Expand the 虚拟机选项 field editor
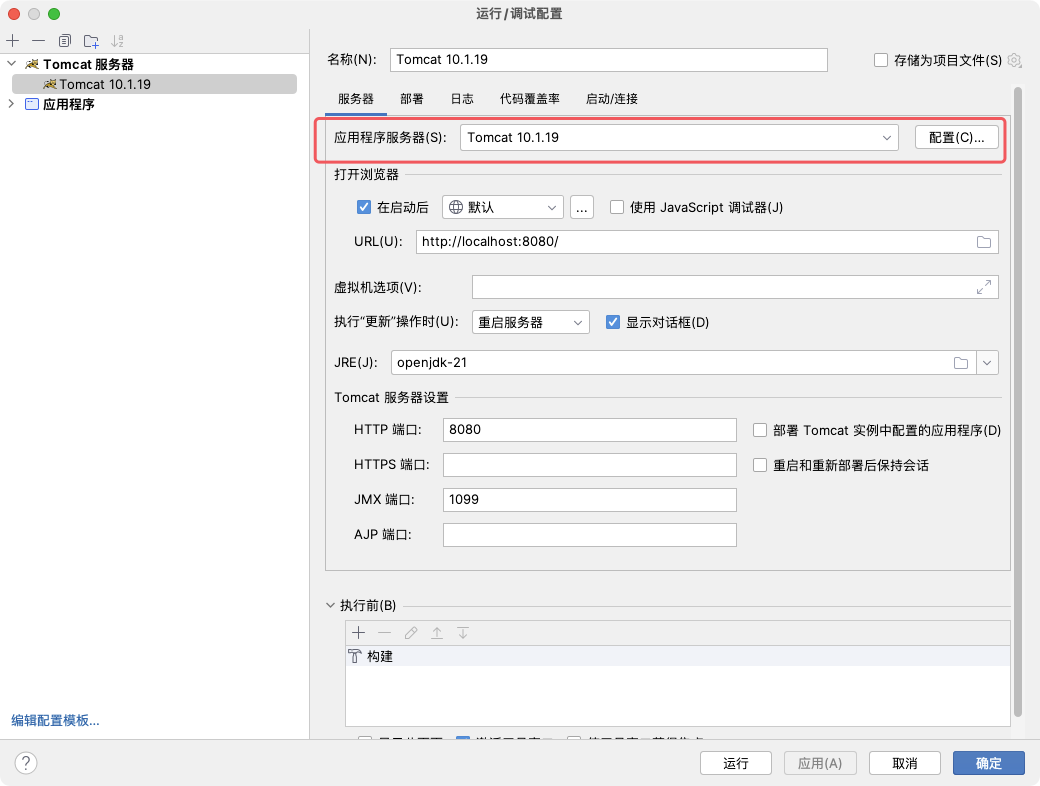Screen dimensions: 1040x786 (984, 287)
